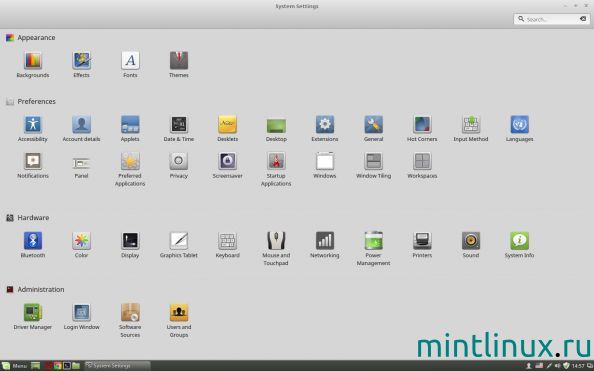Open Date & Time settings

pyautogui.click(x=179, y=128)
